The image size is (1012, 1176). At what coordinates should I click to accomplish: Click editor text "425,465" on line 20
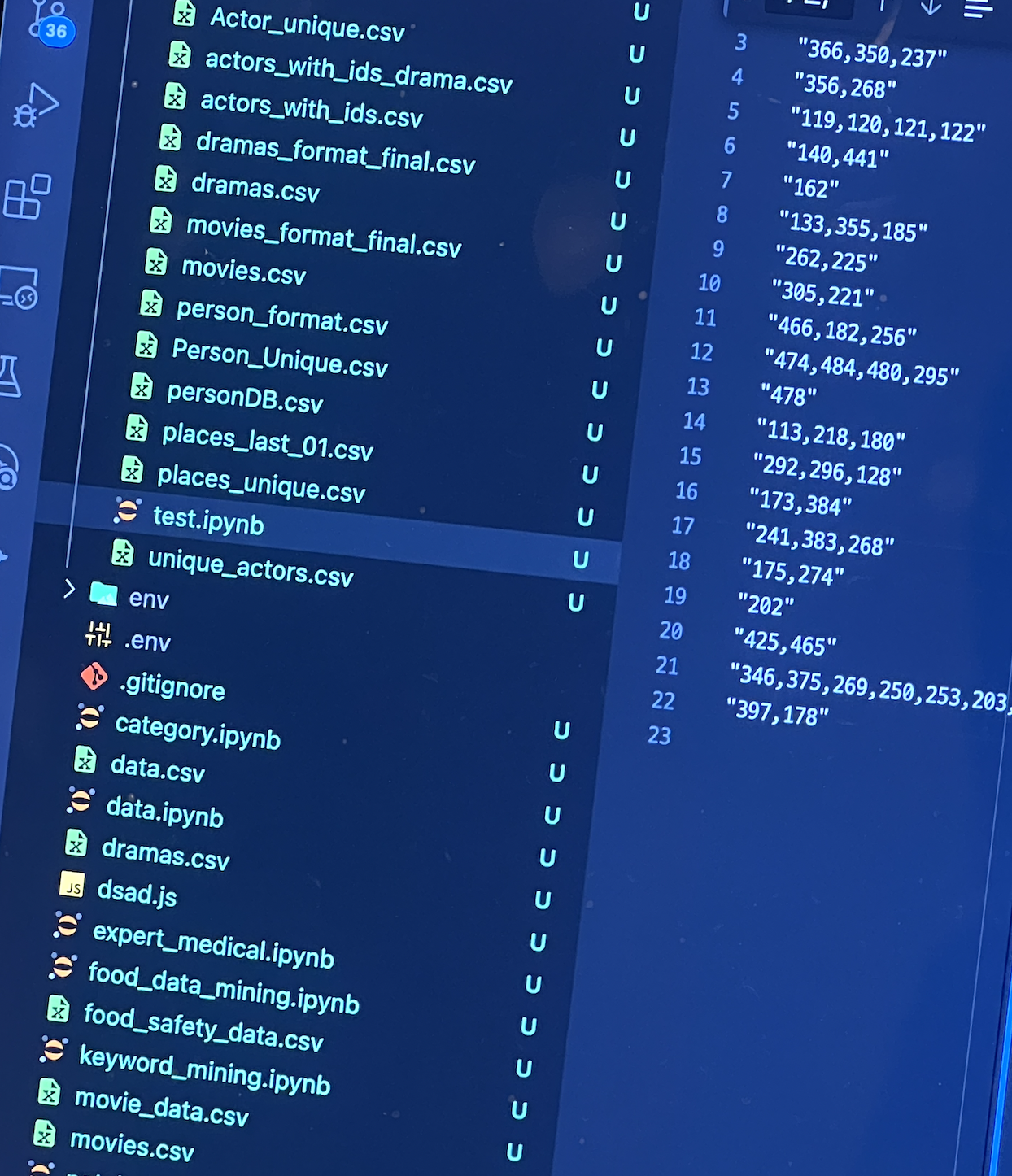coord(785,641)
